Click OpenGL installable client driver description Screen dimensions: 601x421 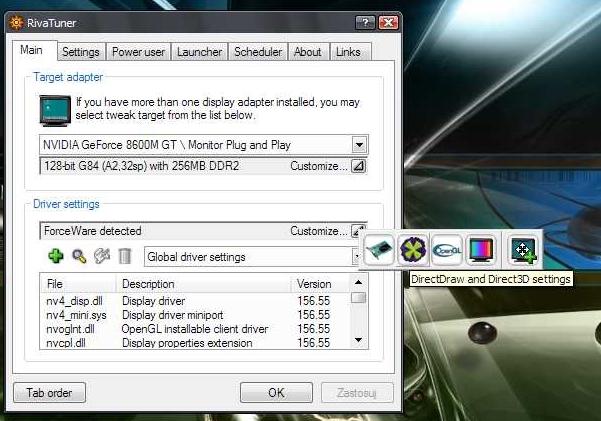(x=195, y=329)
